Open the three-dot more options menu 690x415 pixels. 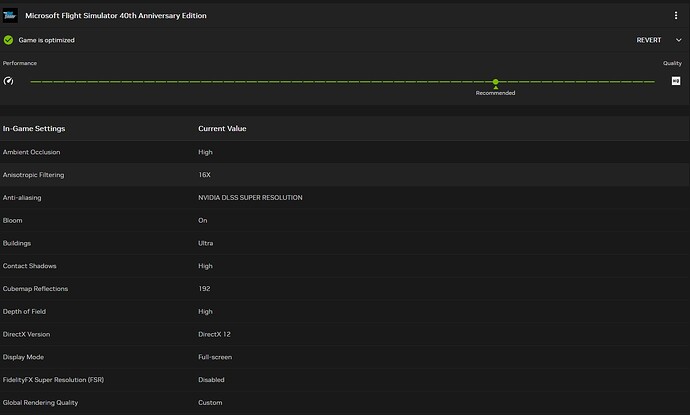(676, 15)
